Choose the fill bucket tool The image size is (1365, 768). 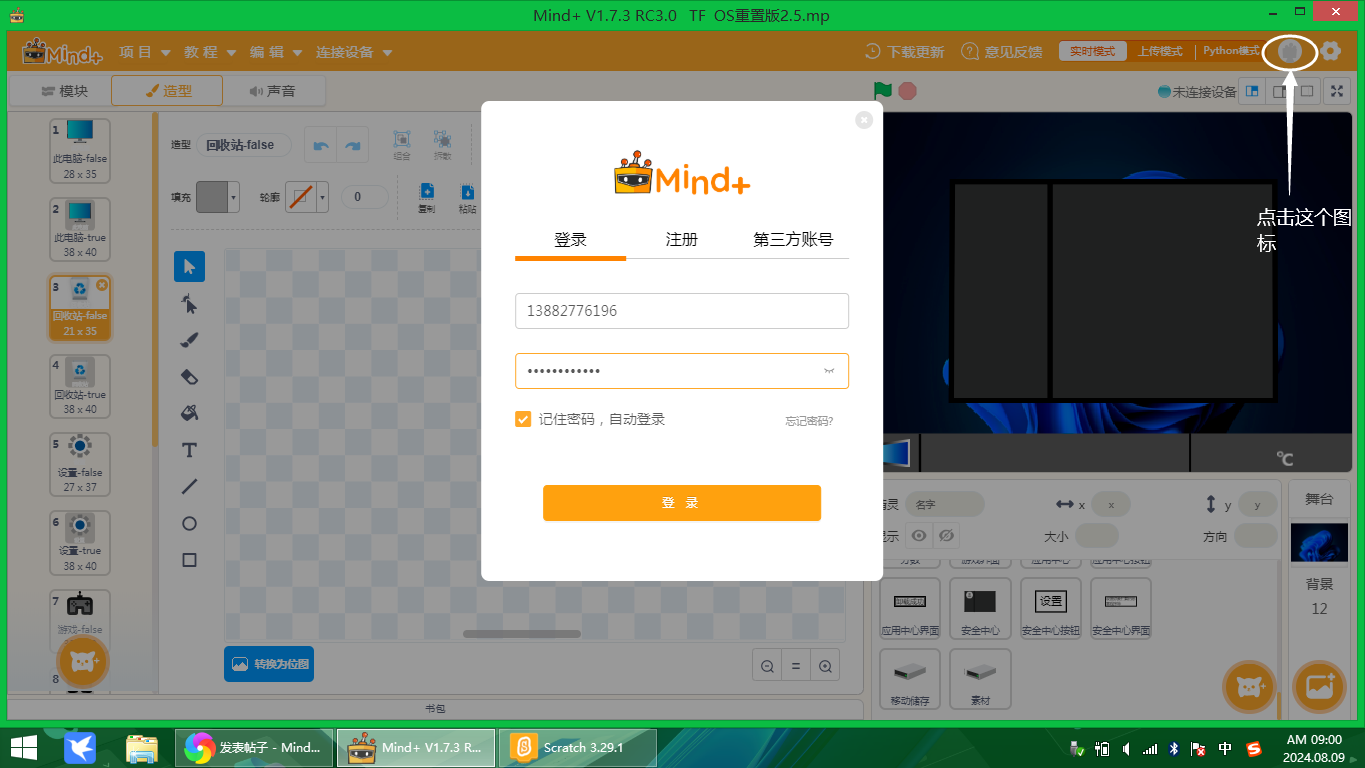click(189, 413)
